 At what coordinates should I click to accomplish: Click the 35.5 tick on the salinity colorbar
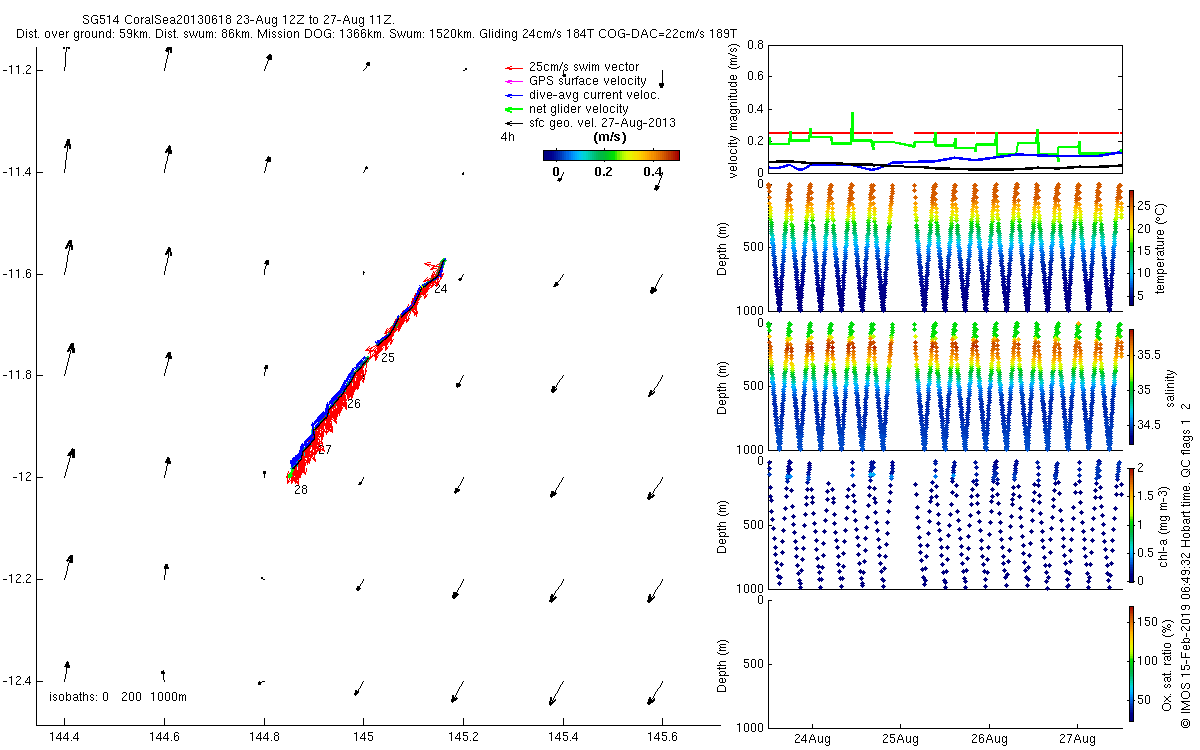click(1150, 355)
